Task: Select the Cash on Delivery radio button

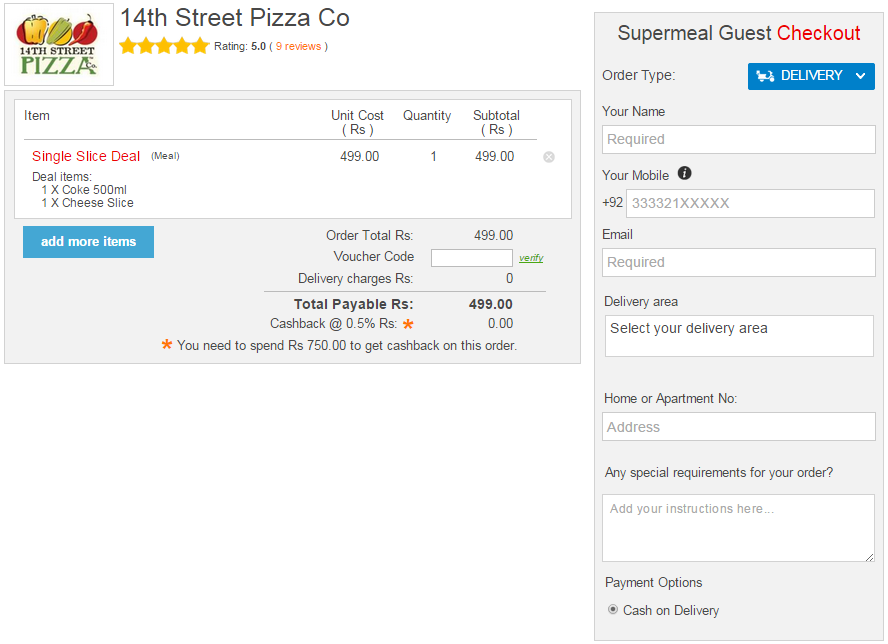Action: pos(612,609)
